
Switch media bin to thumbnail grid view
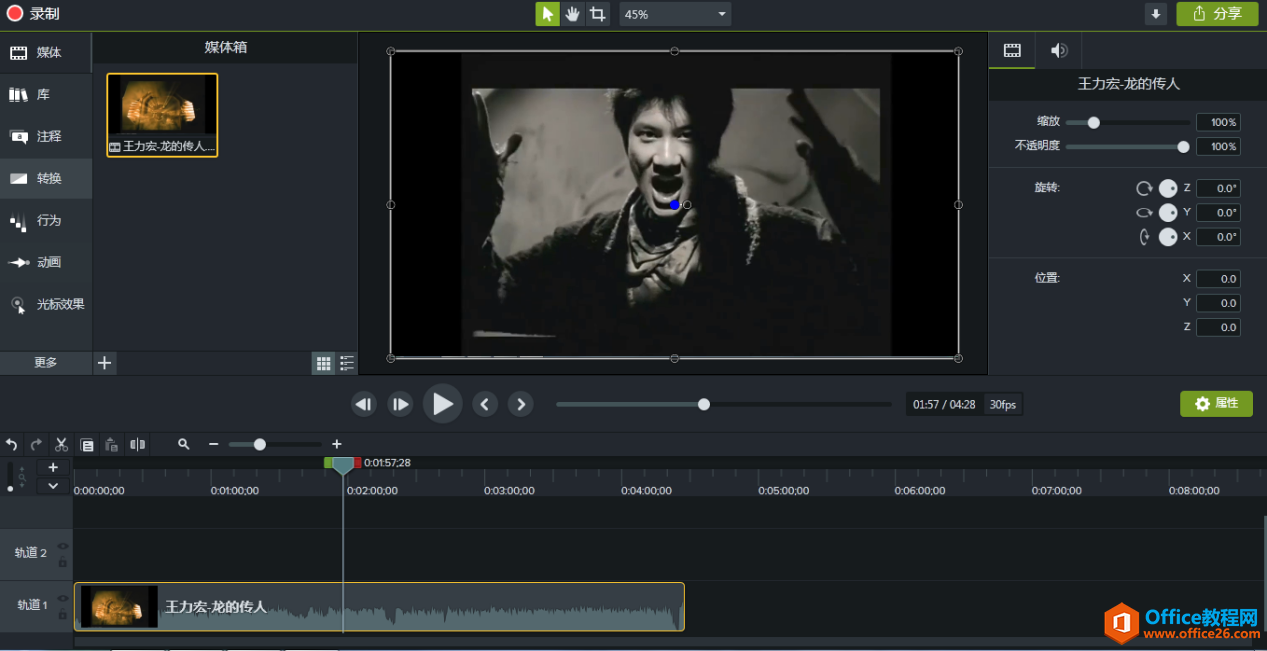point(323,364)
